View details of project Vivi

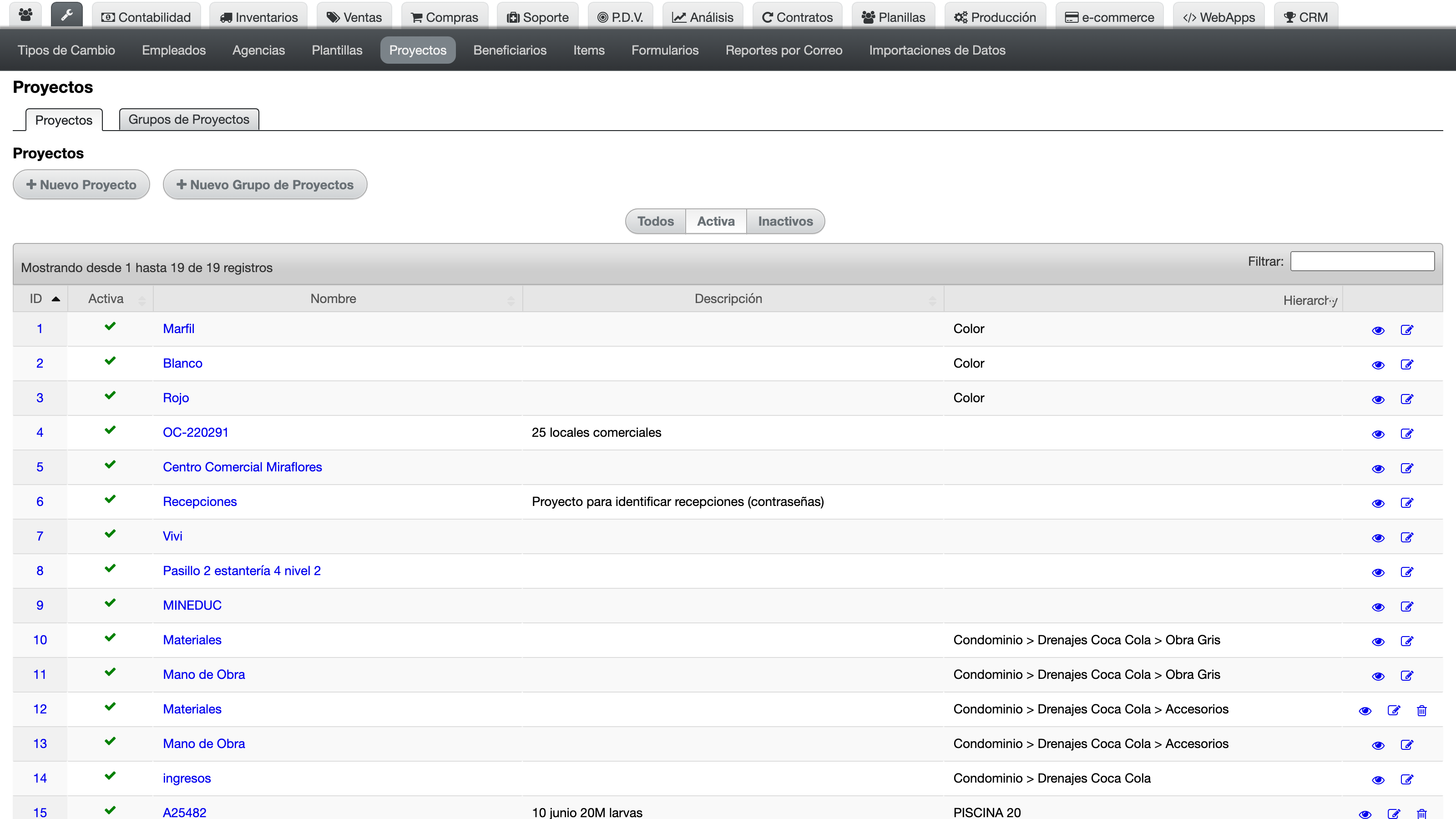coord(1378,537)
